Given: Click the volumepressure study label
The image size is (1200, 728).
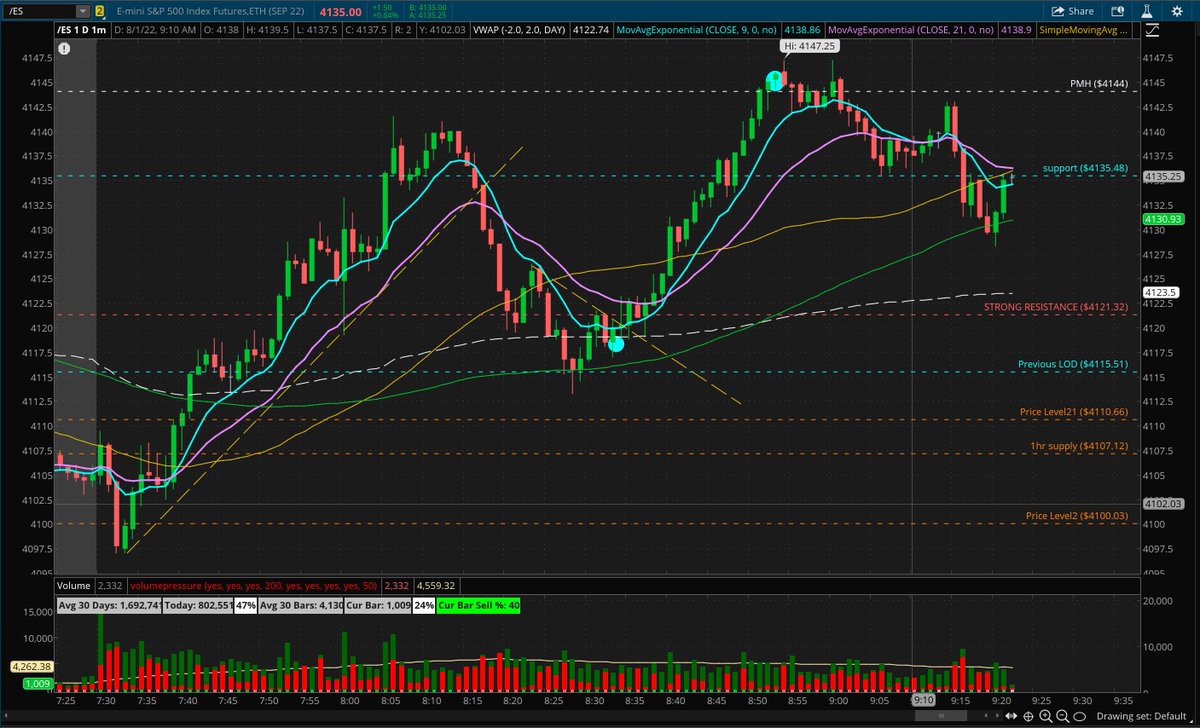Looking at the screenshot, I should (256, 585).
